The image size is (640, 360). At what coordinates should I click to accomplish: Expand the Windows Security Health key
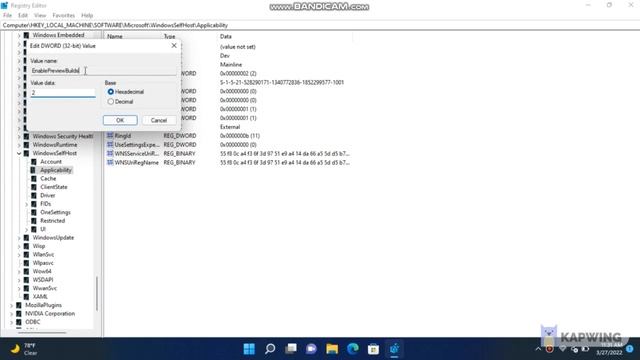[x=19, y=136]
